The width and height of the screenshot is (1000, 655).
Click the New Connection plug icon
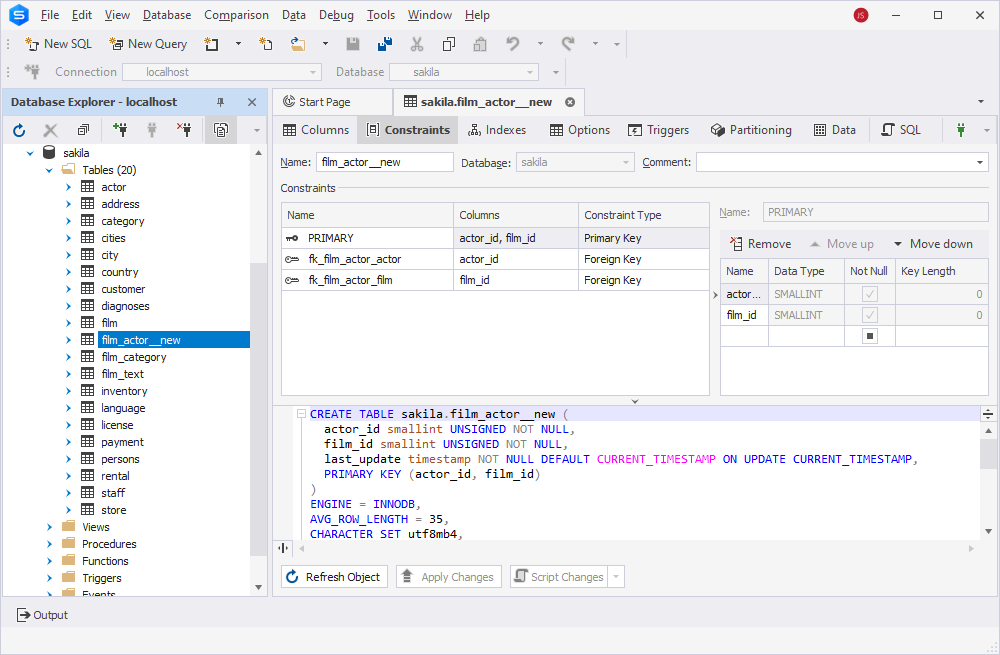[119, 130]
